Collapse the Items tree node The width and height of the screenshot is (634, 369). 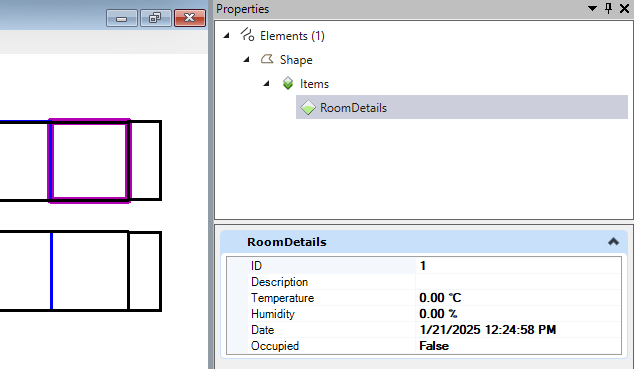[x=266, y=84]
